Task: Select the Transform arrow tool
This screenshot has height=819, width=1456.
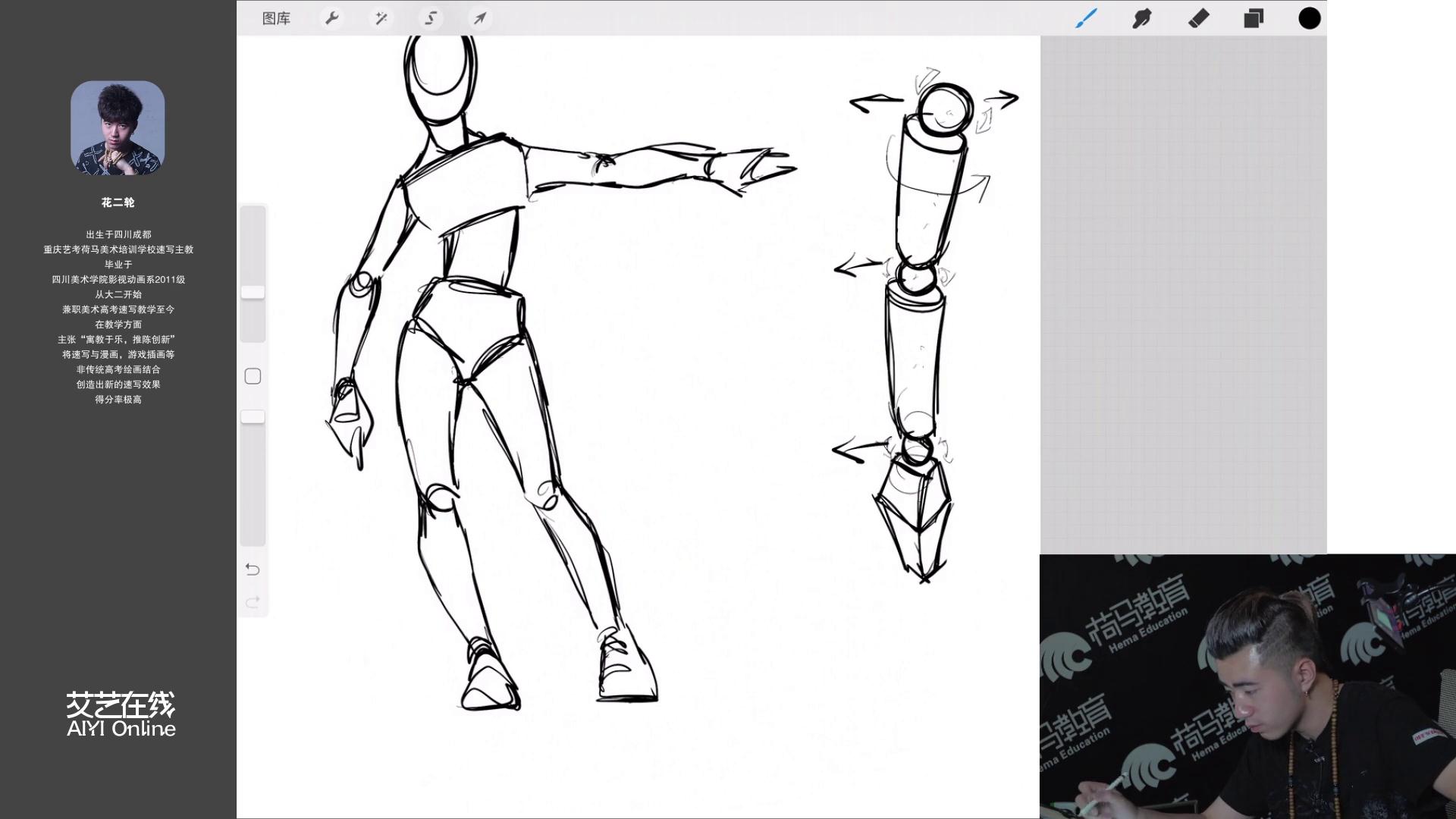Action: click(480, 18)
